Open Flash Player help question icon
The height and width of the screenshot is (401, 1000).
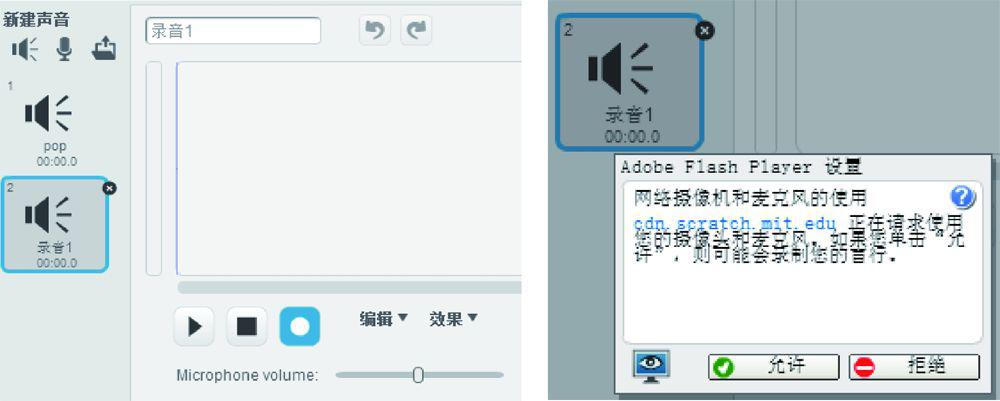tap(962, 198)
